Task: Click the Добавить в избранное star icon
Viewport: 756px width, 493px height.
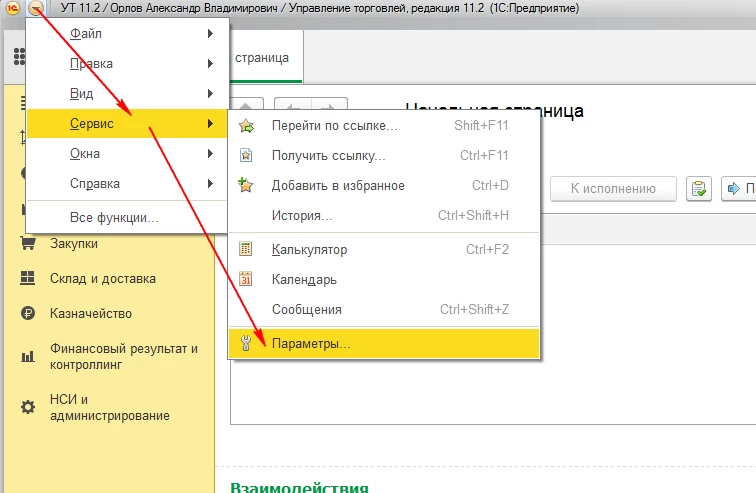Action: (x=247, y=186)
